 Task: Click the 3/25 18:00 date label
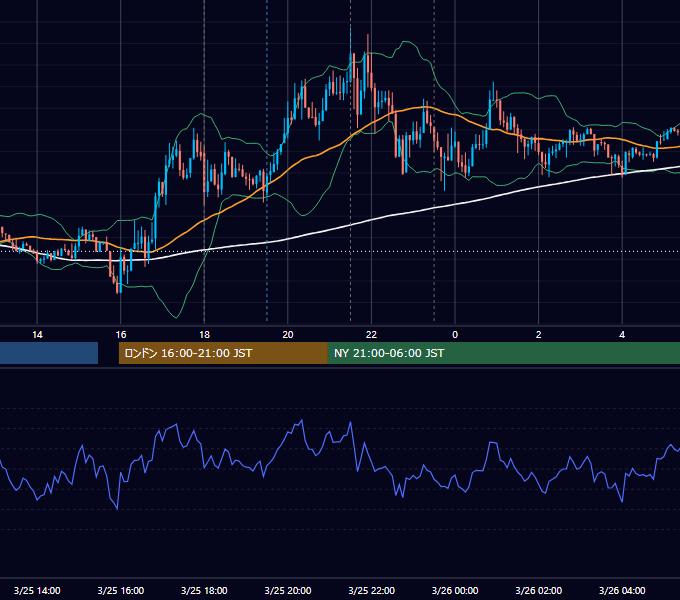tap(204, 590)
